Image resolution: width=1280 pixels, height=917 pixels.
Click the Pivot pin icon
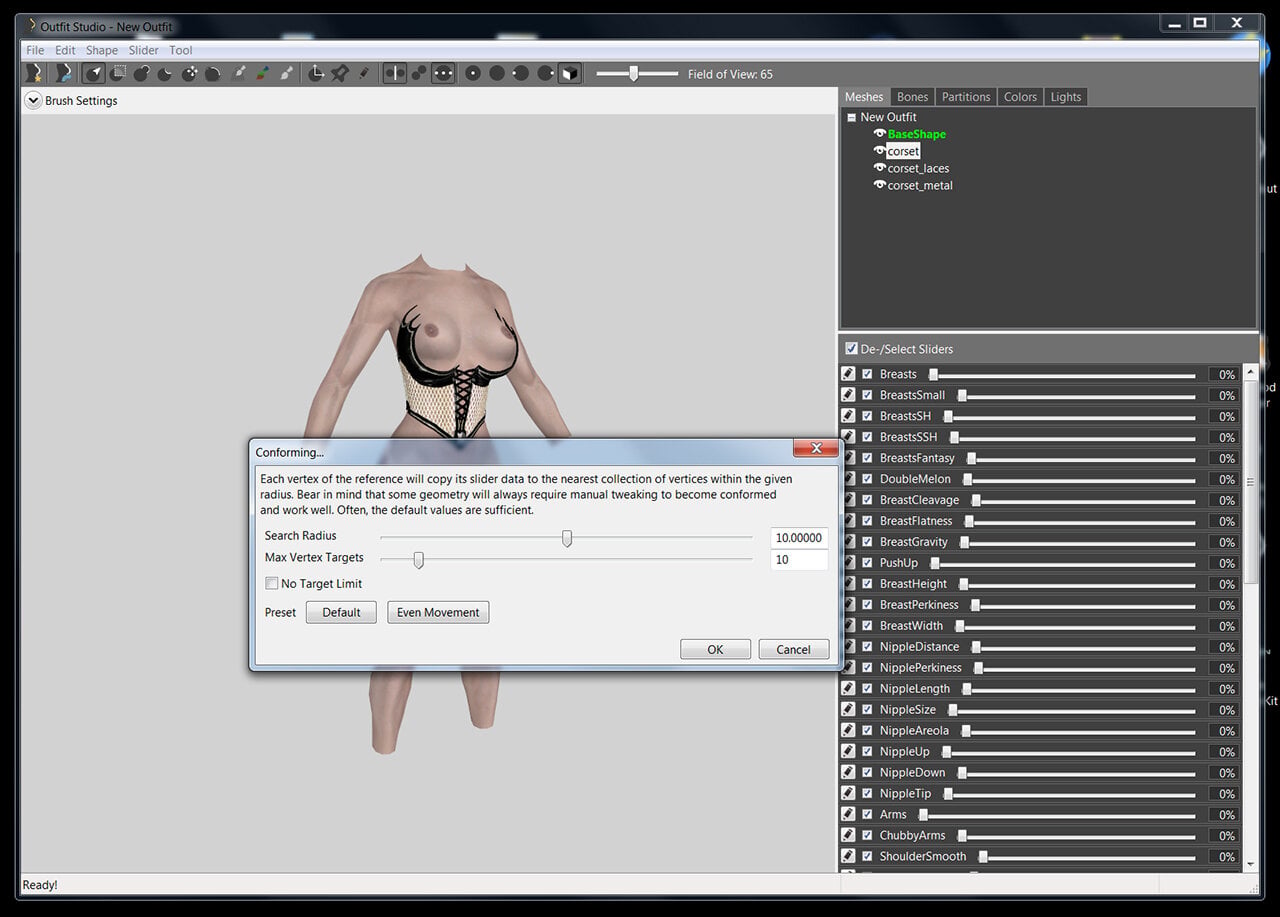[340, 73]
